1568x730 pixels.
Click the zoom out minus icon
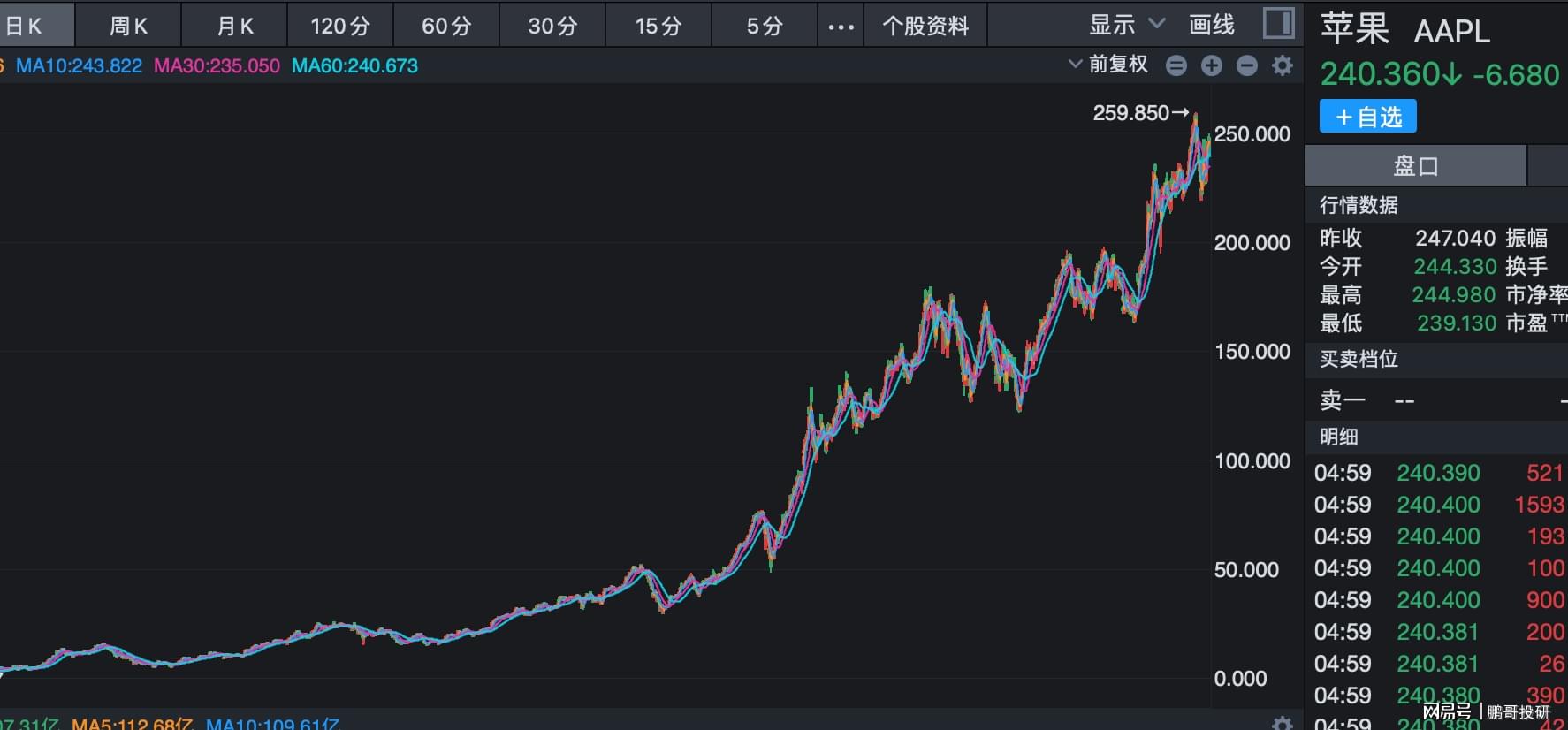pyautogui.click(x=1246, y=65)
